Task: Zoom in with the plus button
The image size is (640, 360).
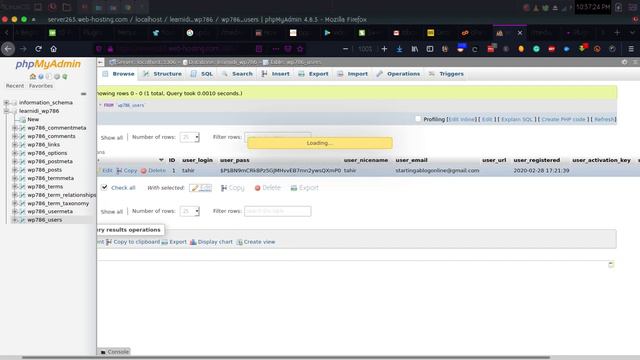Action: [x=384, y=49]
